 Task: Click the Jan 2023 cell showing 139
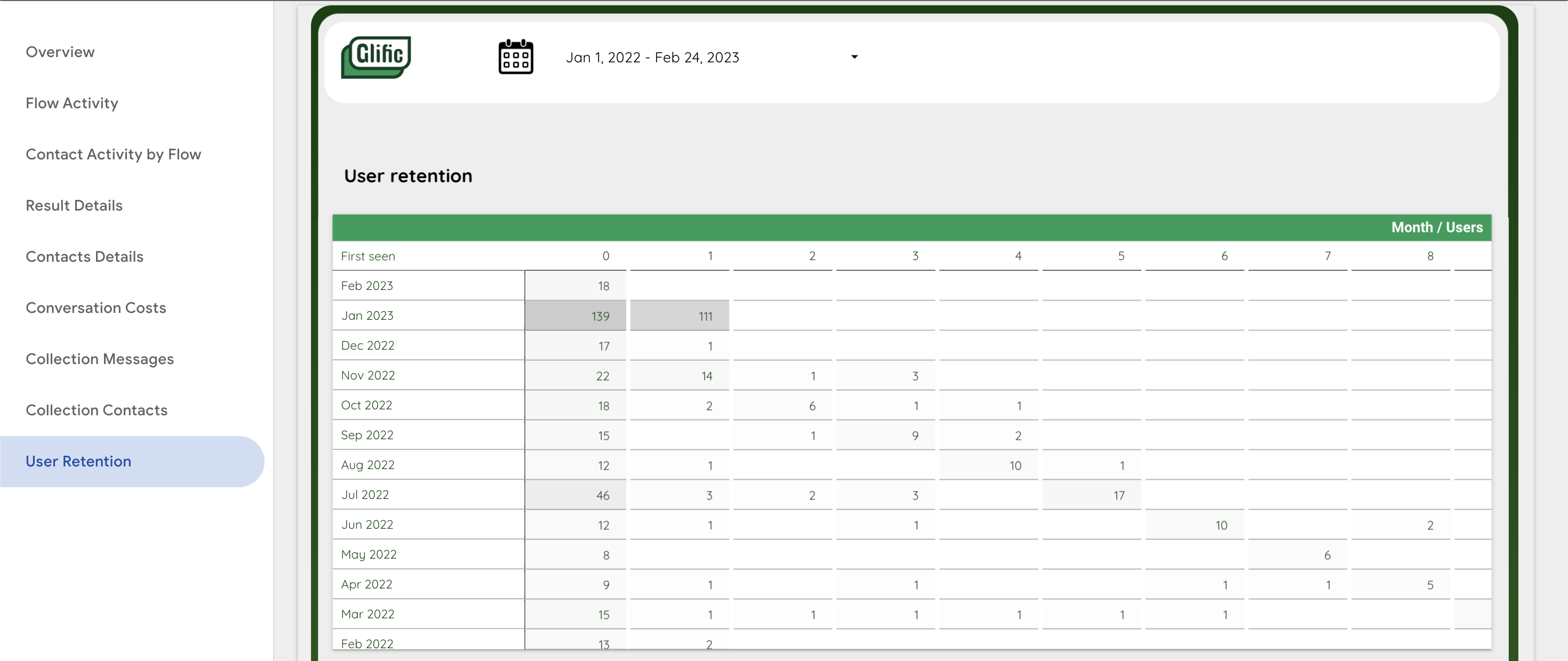pyautogui.click(x=575, y=316)
